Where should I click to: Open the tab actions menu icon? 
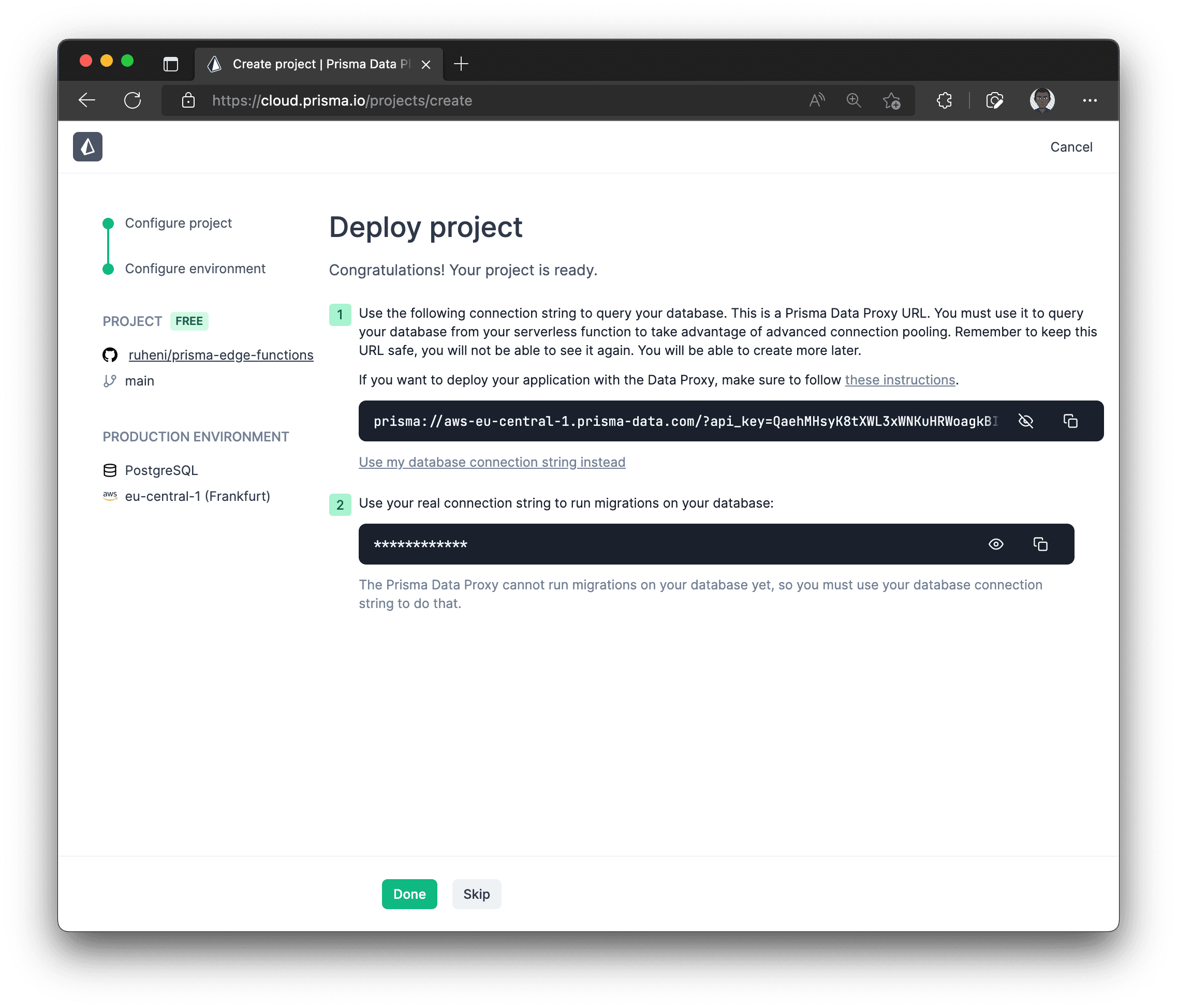pyautogui.click(x=170, y=64)
